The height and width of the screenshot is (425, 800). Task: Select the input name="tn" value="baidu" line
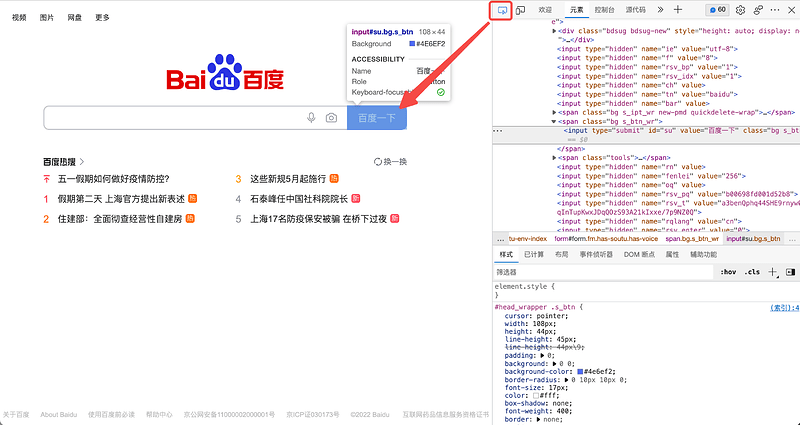[x=647, y=94]
